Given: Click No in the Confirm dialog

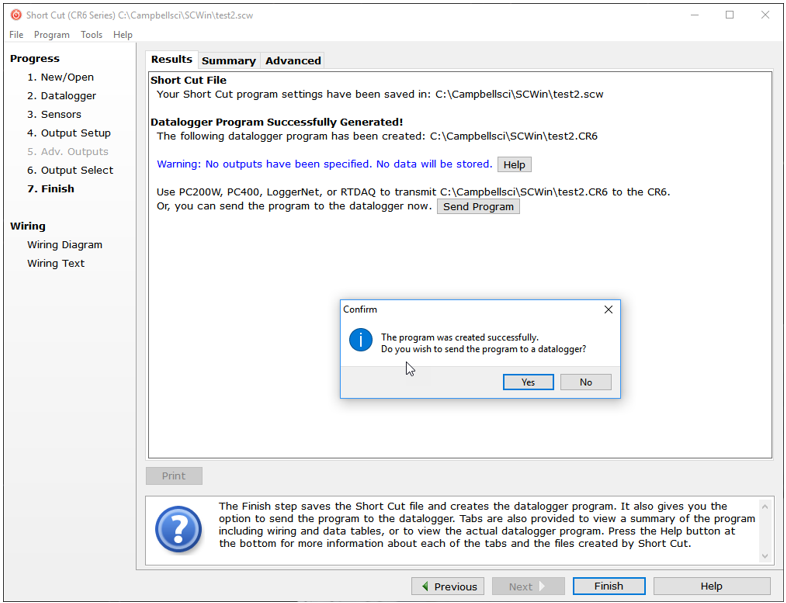Looking at the screenshot, I should pyautogui.click(x=585, y=382).
